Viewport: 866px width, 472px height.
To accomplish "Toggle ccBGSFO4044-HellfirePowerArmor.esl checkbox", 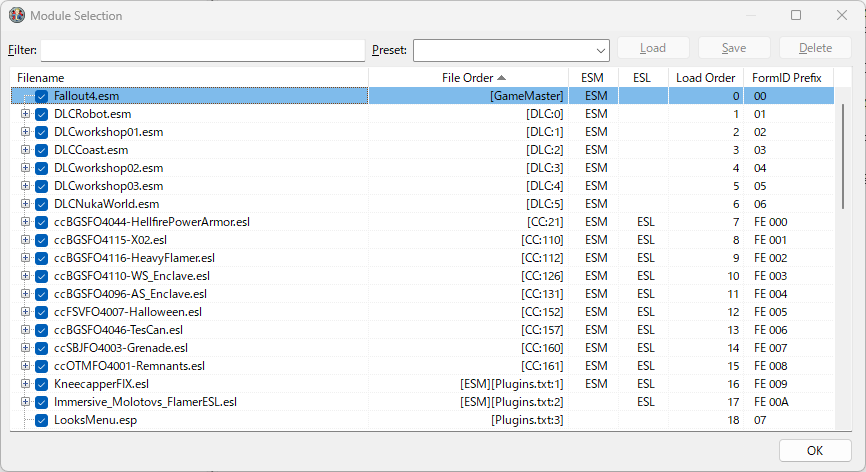I will coord(41,222).
